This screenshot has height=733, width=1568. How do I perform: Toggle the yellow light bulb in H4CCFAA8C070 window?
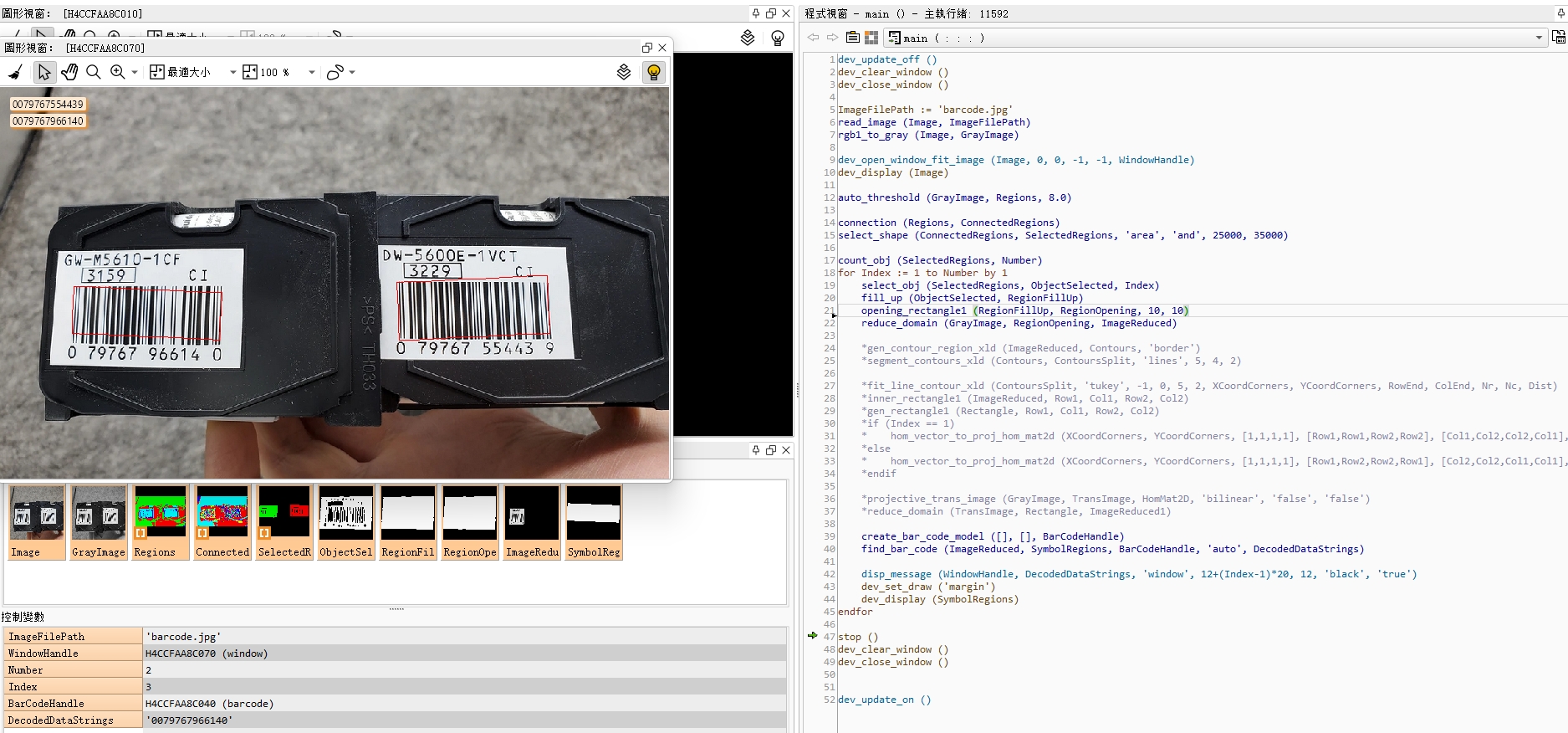[x=654, y=73]
